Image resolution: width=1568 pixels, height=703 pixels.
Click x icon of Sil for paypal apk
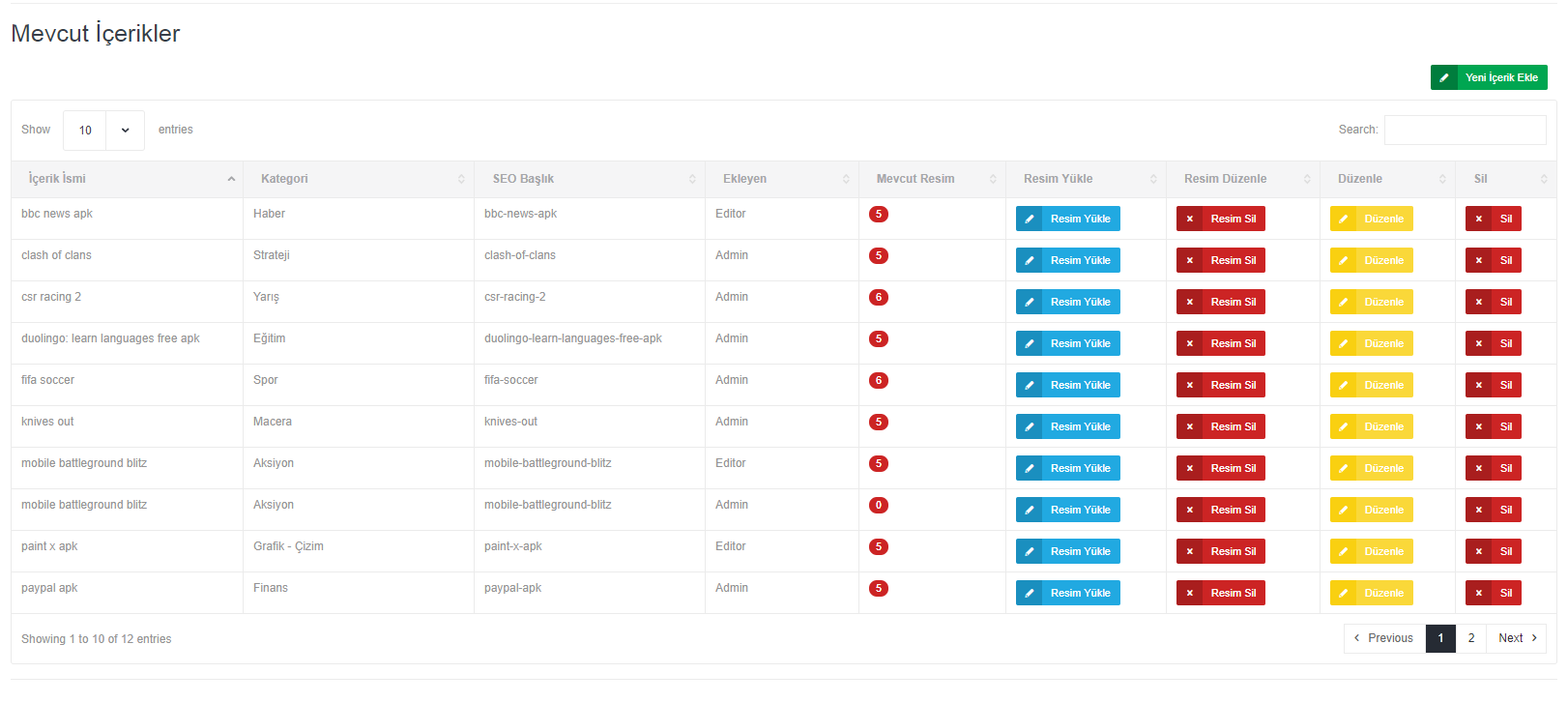[1479, 593]
